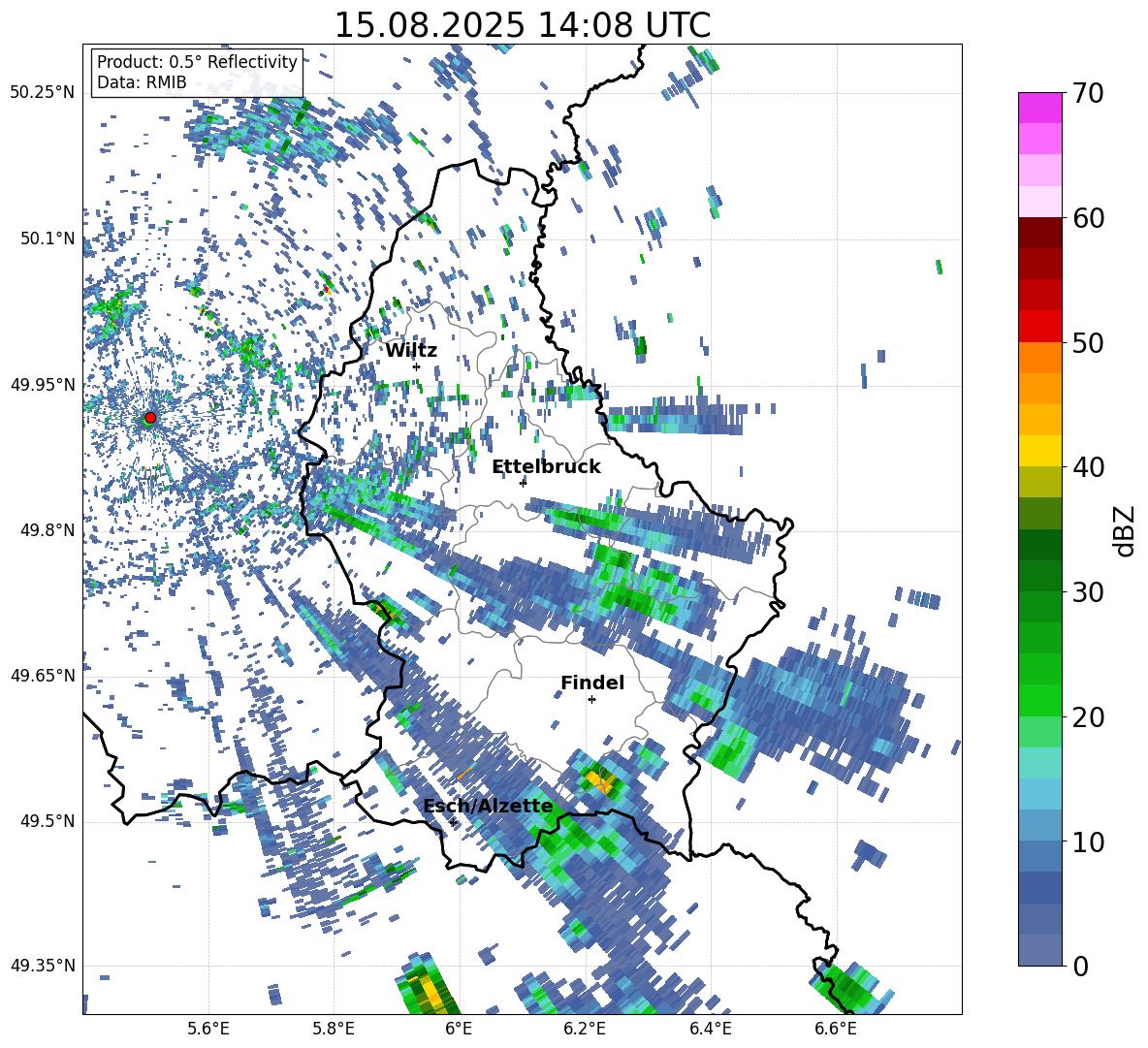Click the Ettelbruck location cross marker

click(x=523, y=483)
